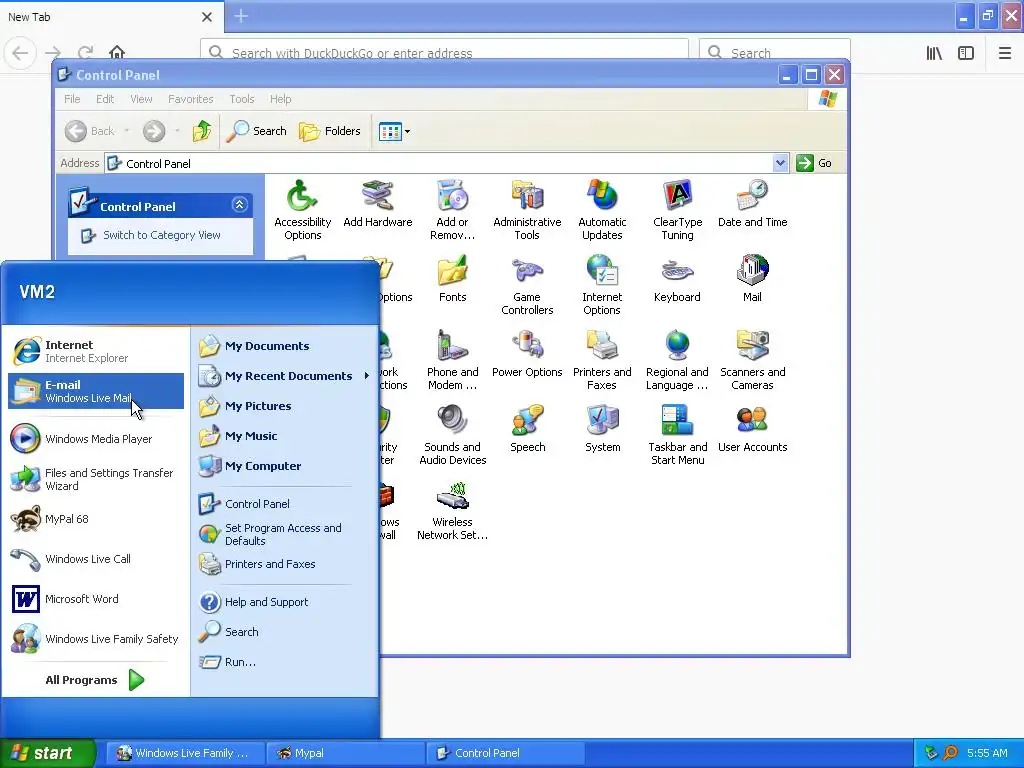Open the Help menu

(280, 99)
